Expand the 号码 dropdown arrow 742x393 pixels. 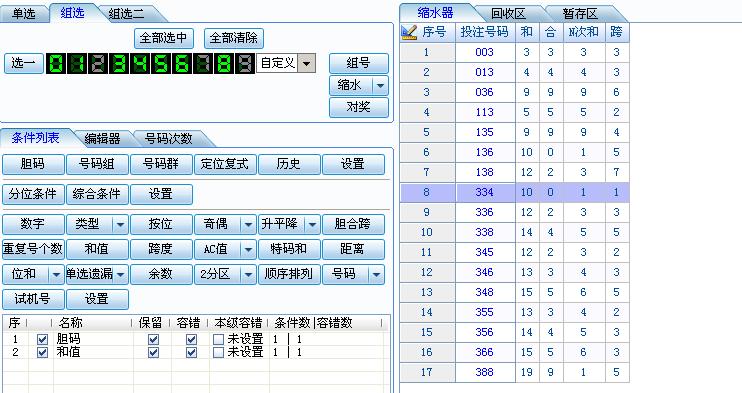pyautogui.click(x=376, y=274)
